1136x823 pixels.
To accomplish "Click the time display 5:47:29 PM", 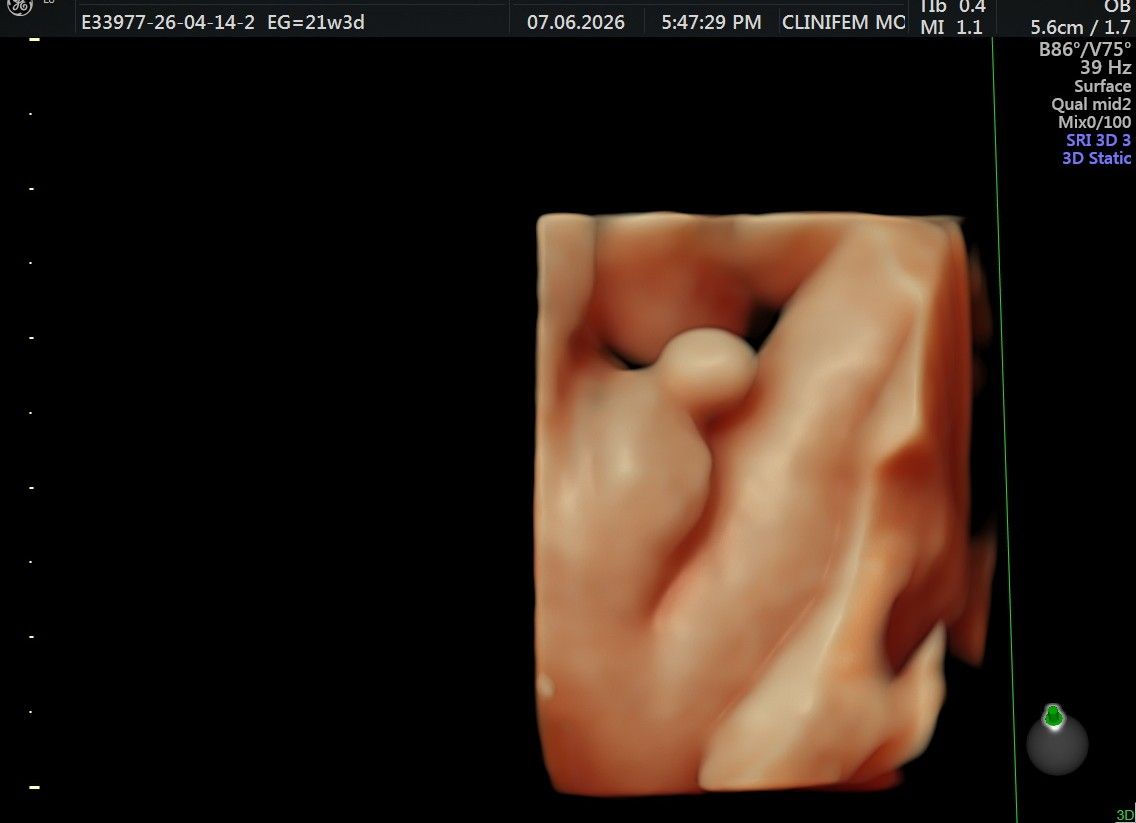I will [711, 22].
